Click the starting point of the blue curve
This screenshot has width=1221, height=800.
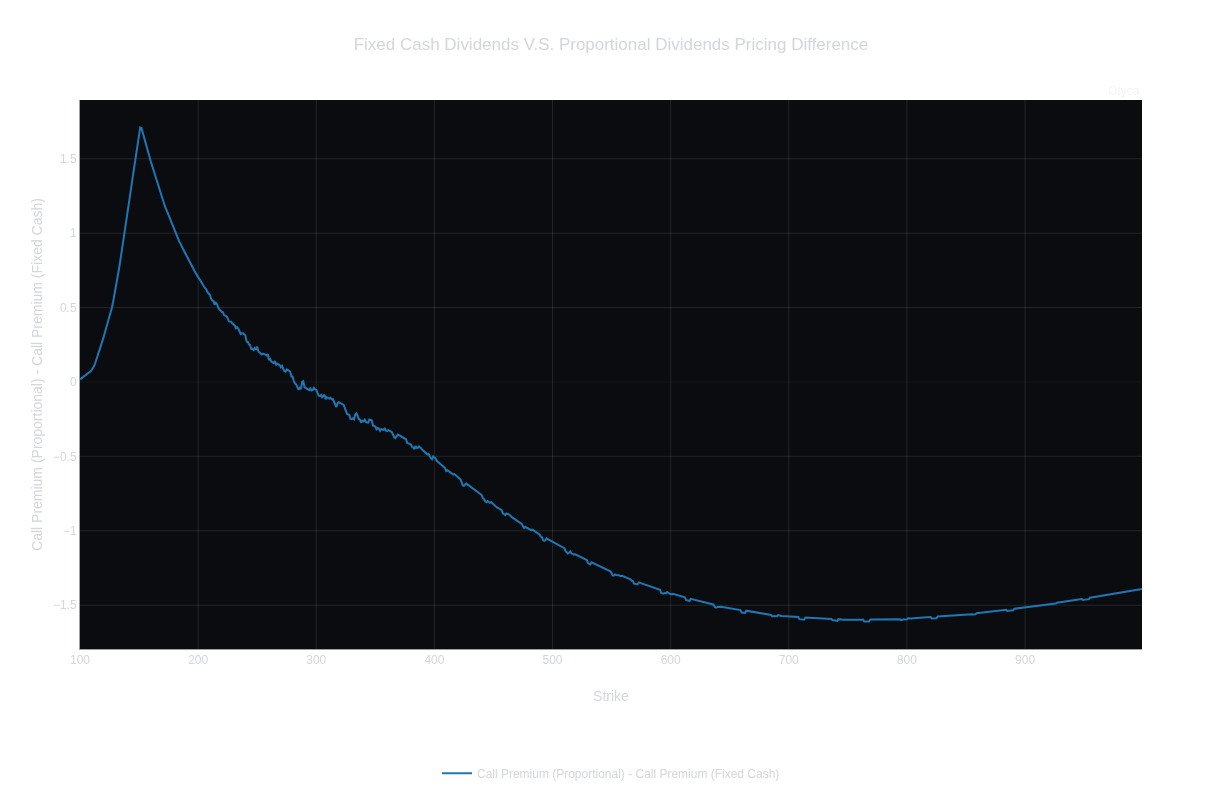pyautogui.click(x=84, y=378)
